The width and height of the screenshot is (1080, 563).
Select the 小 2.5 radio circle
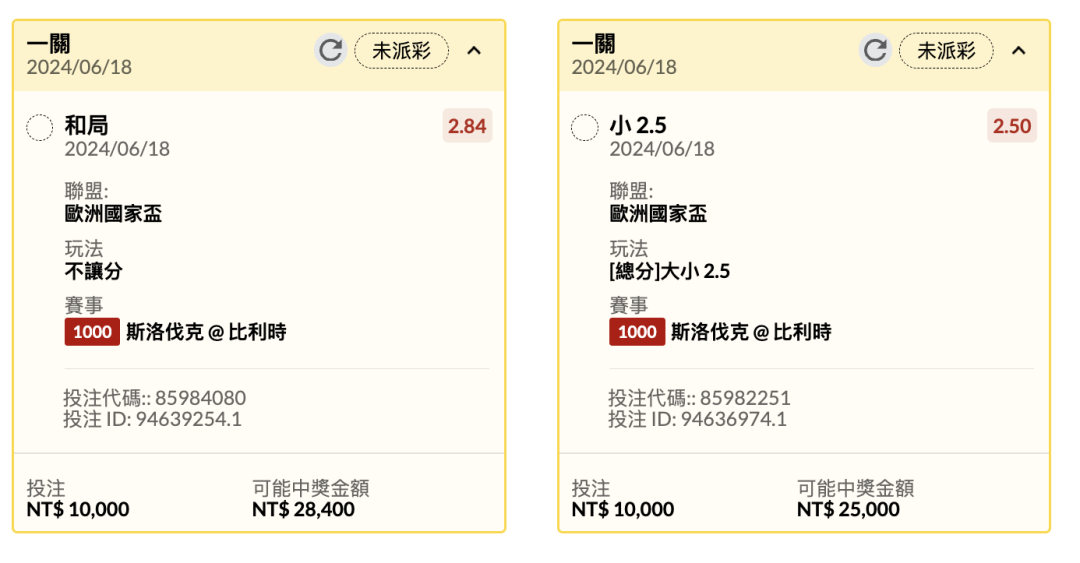584,127
